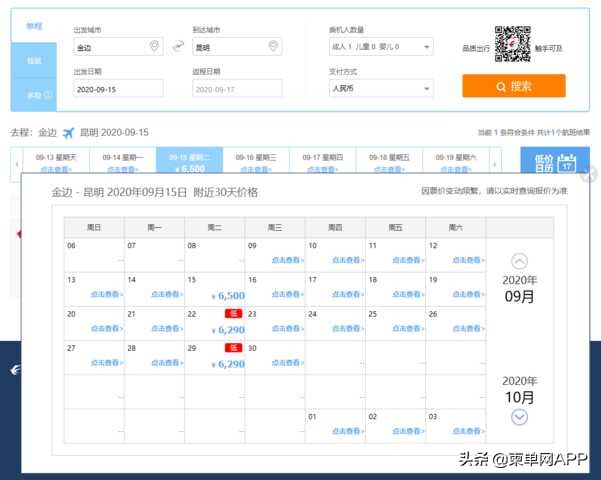
Task: Click view link for October 02
Action: pyautogui.click(x=408, y=431)
